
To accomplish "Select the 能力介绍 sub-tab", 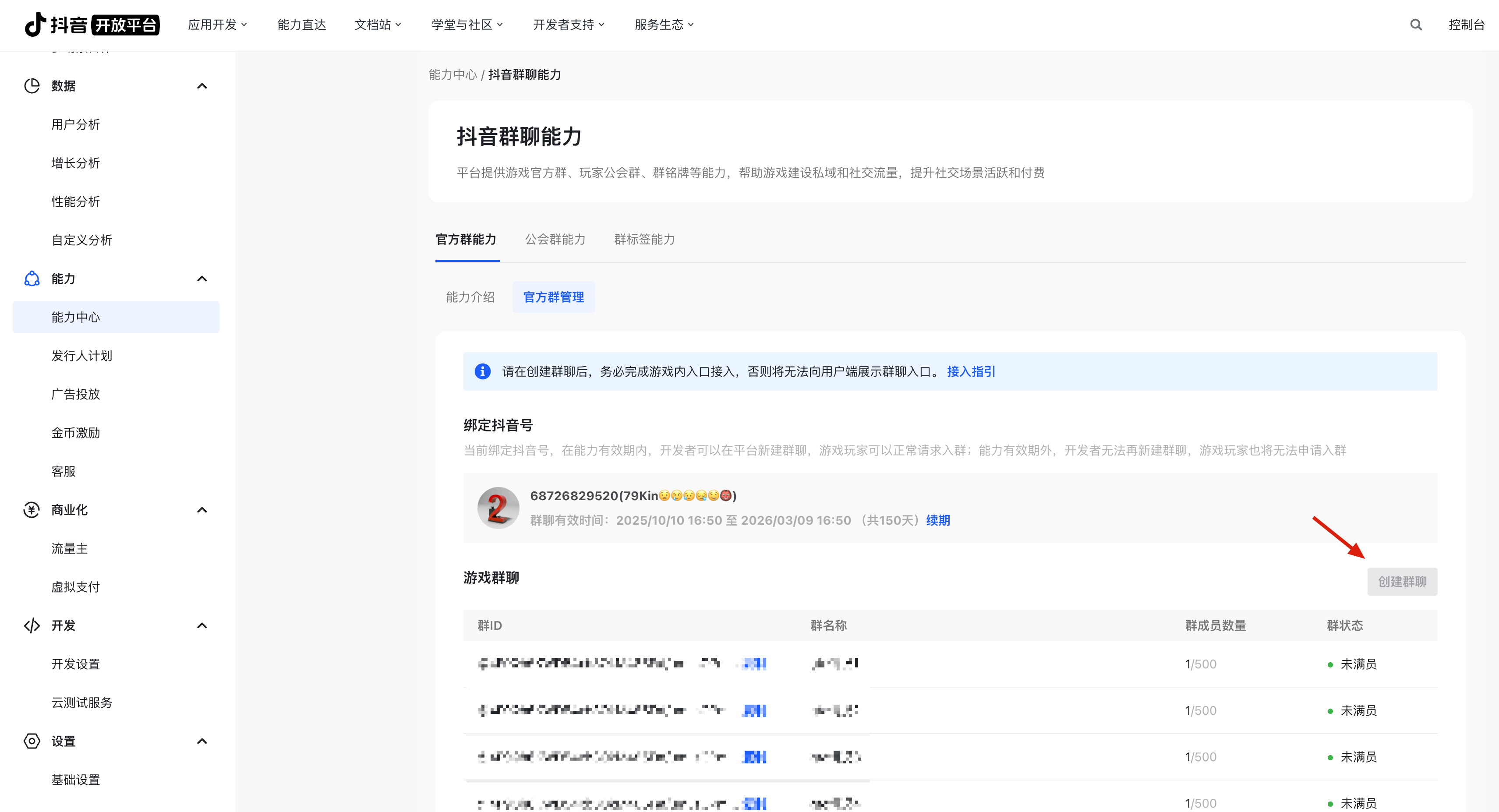I will click(x=470, y=297).
